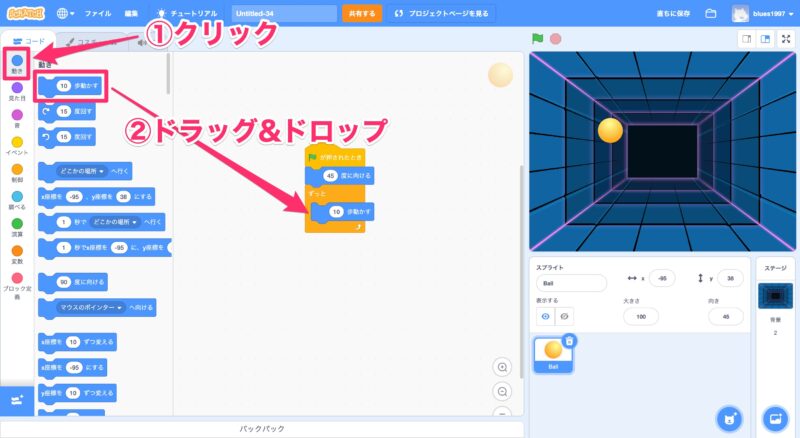The image size is (800, 438).
Task: Open the add sprite cat button
Action: coord(730,417)
